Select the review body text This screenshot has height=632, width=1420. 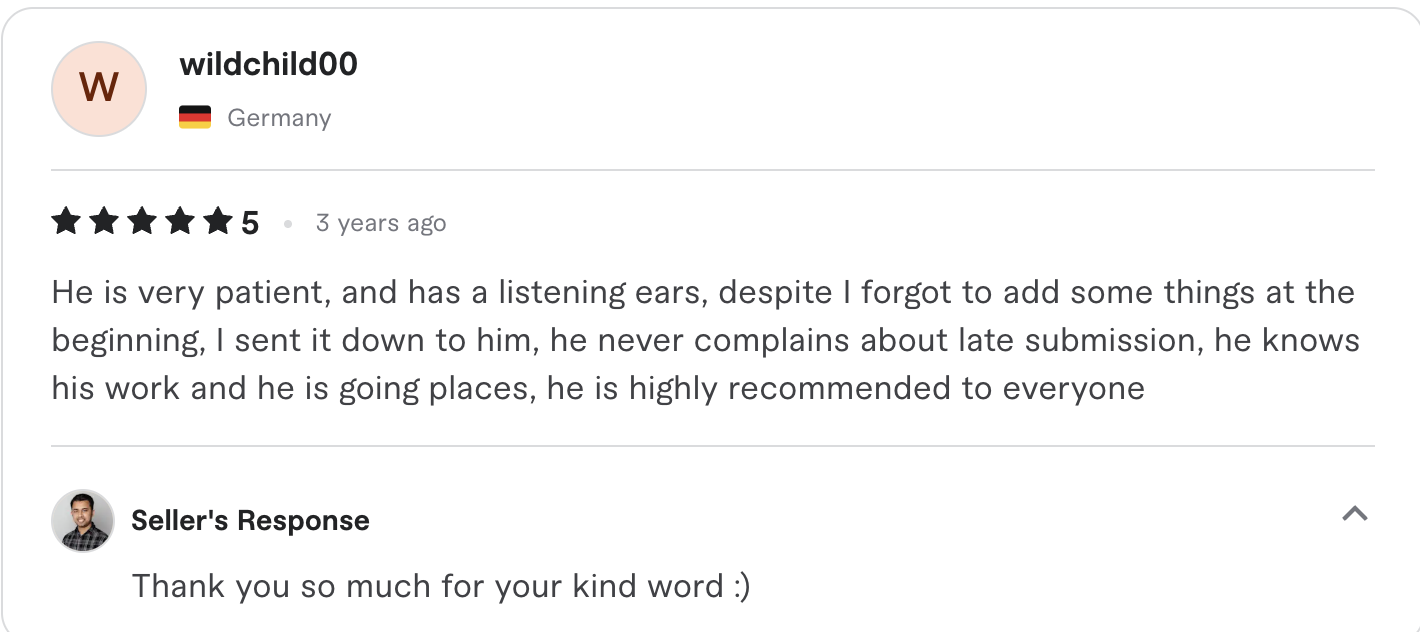(700, 339)
